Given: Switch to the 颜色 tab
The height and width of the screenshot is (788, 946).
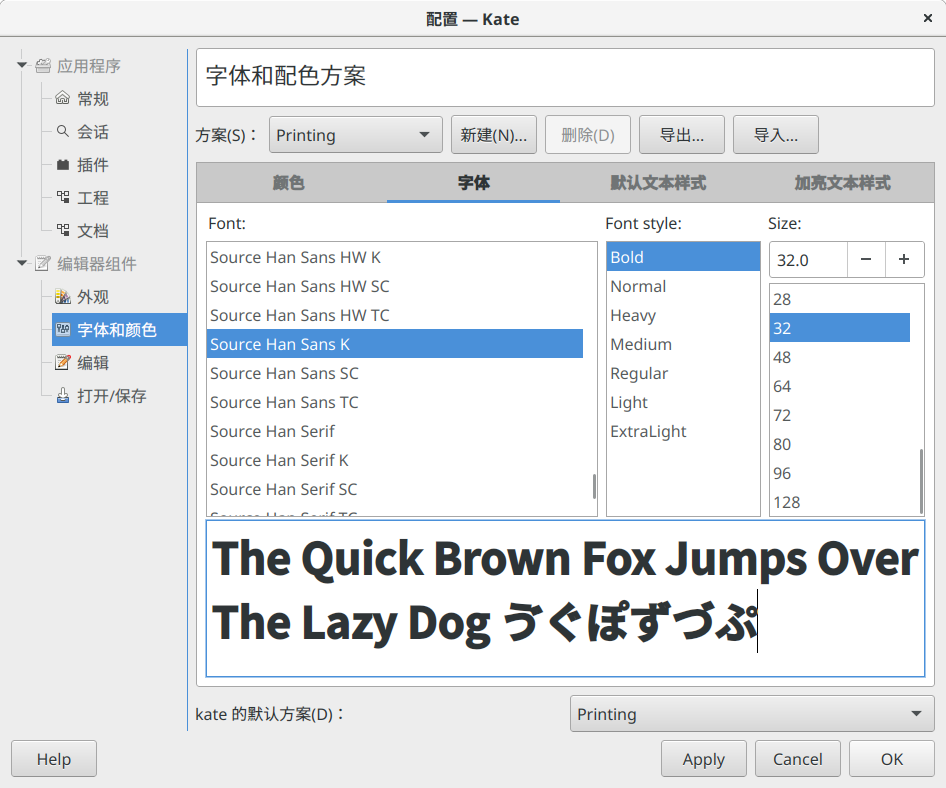Looking at the screenshot, I should [x=288, y=182].
